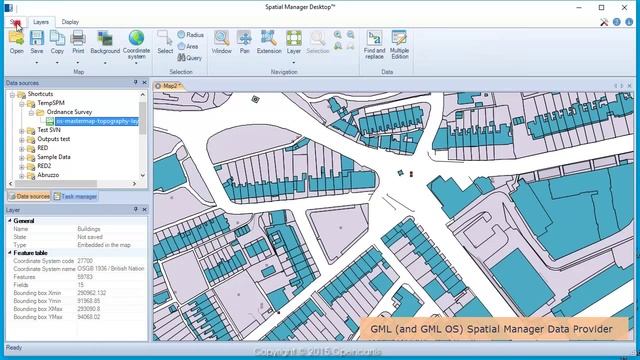Close the Layer properties panel
Image resolution: width=640 pixels, height=360 pixels.
point(144,209)
